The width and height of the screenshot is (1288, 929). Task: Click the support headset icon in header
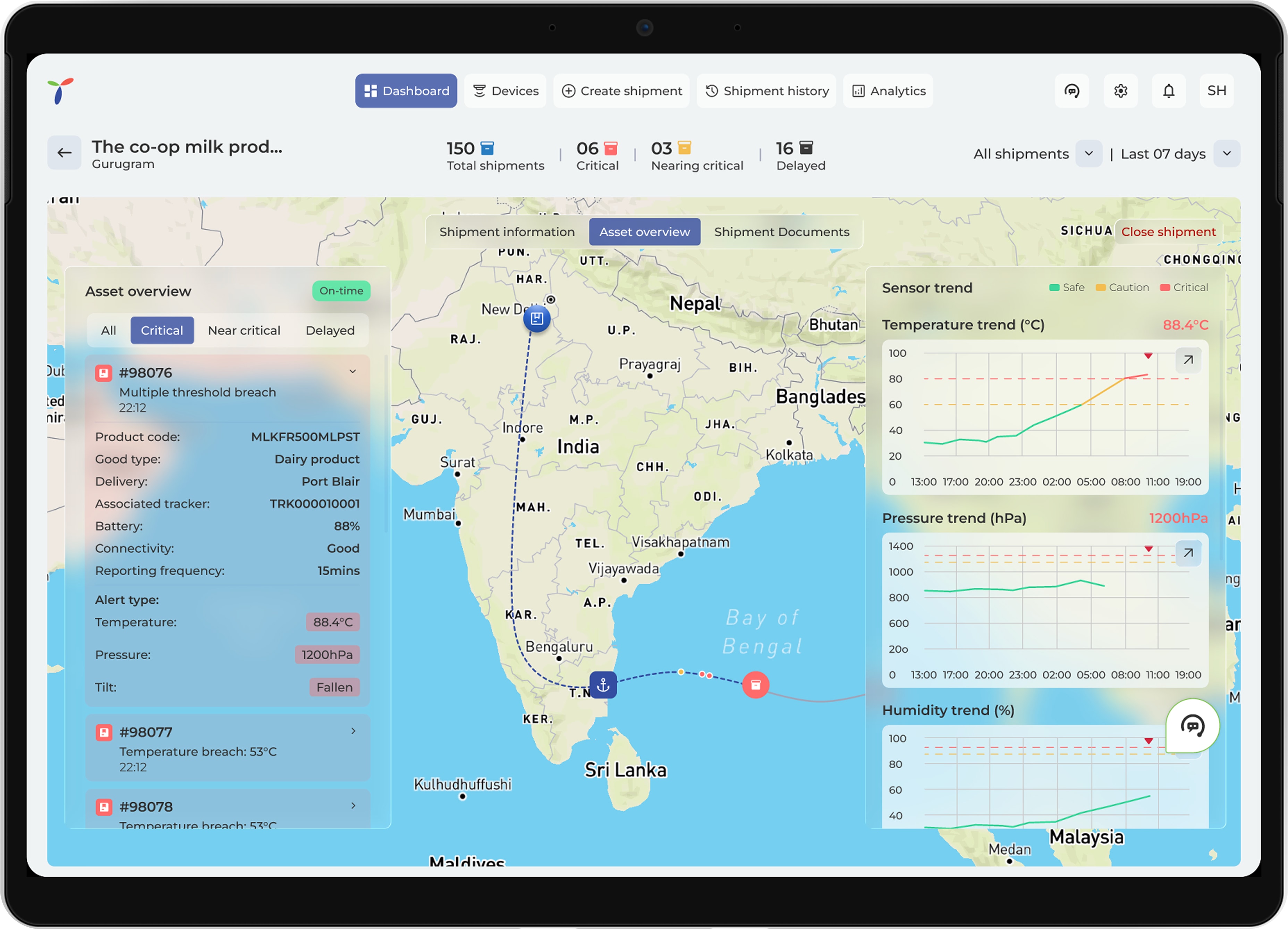[1071, 91]
